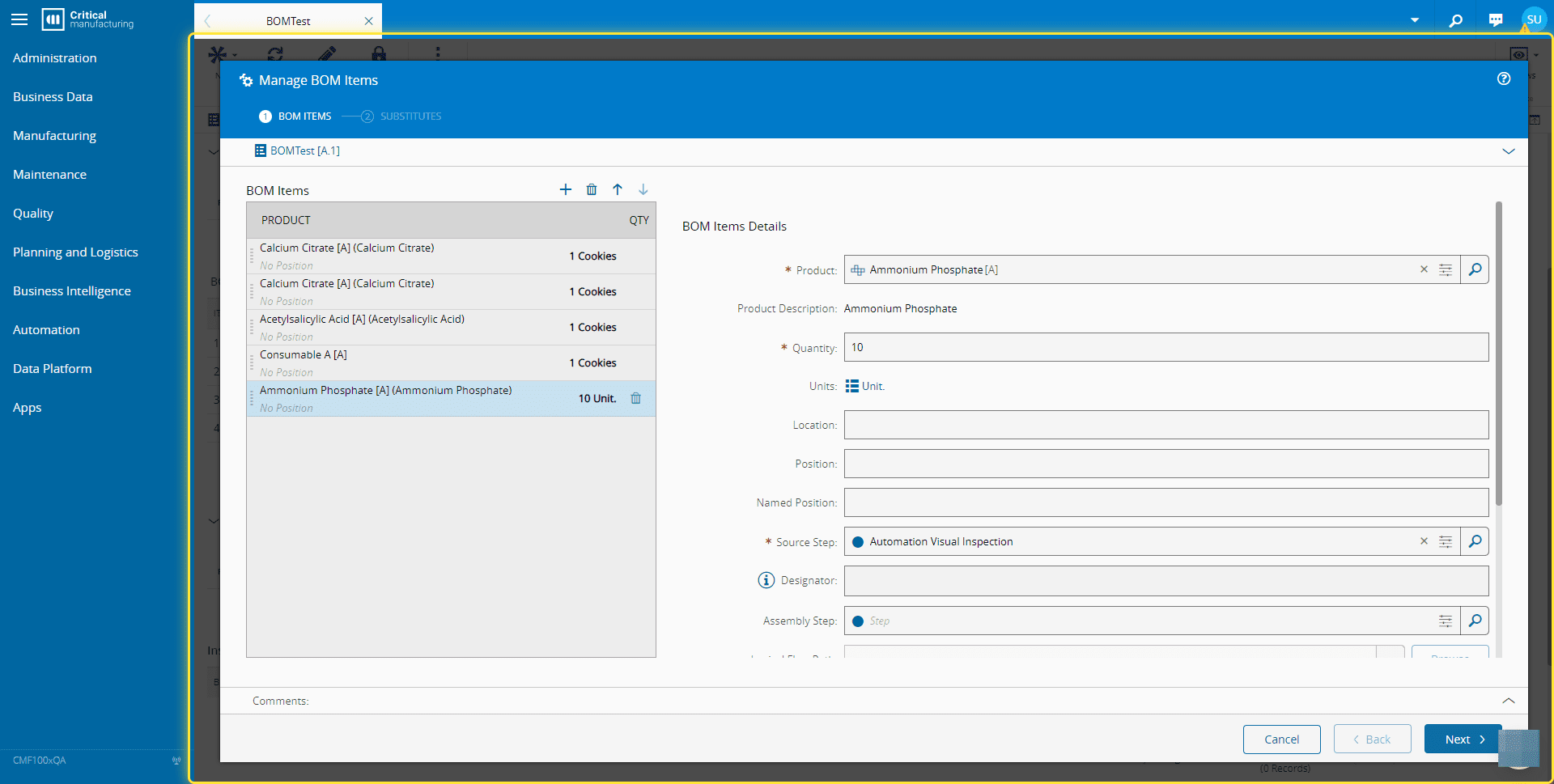Expand the BOMTest [A.1] header section

pyautogui.click(x=1509, y=151)
